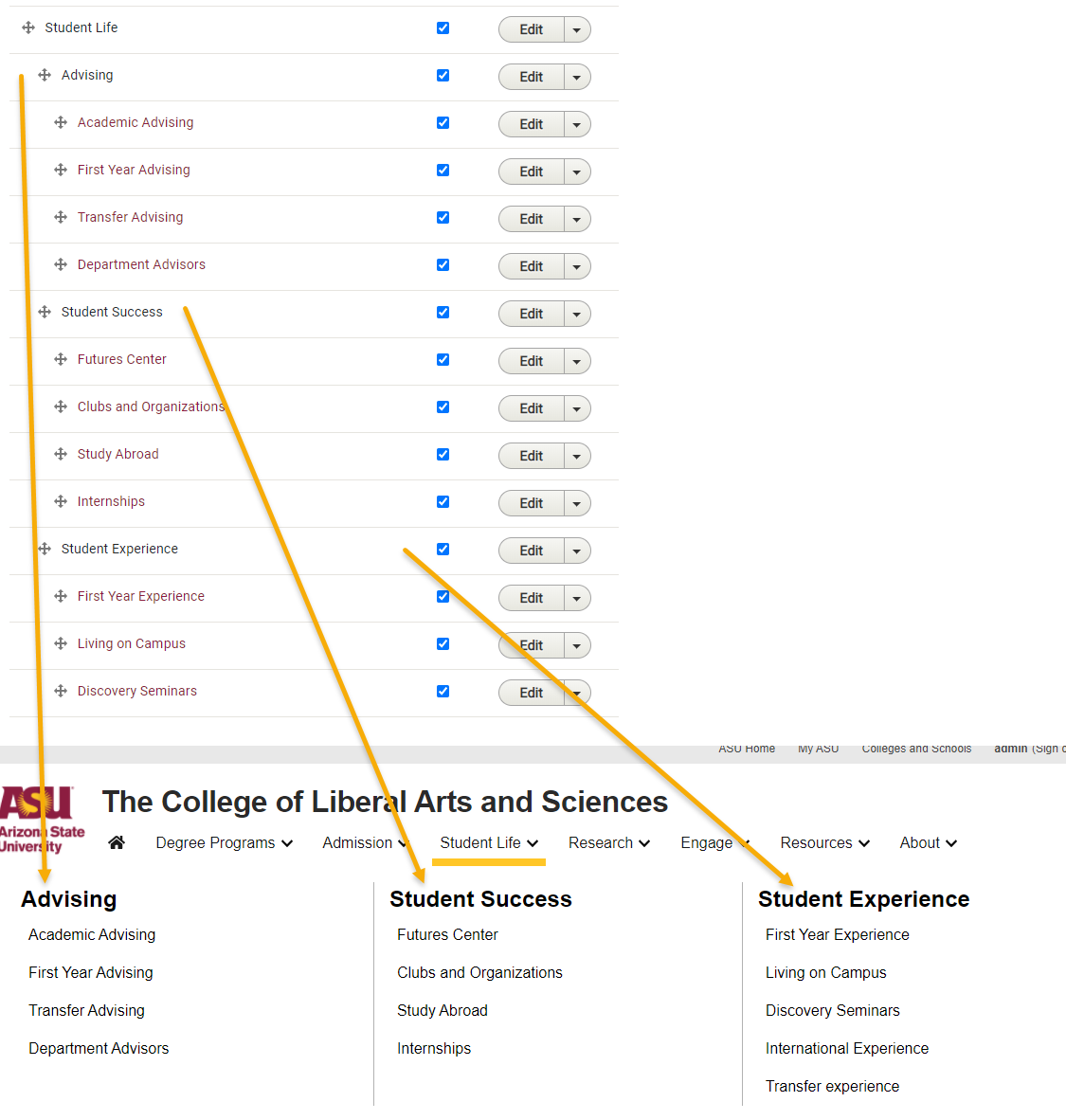Open Edit dropdown arrow for Living on Campus
Image resolution: width=1066 pixels, height=1120 pixels.
(x=576, y=645)
